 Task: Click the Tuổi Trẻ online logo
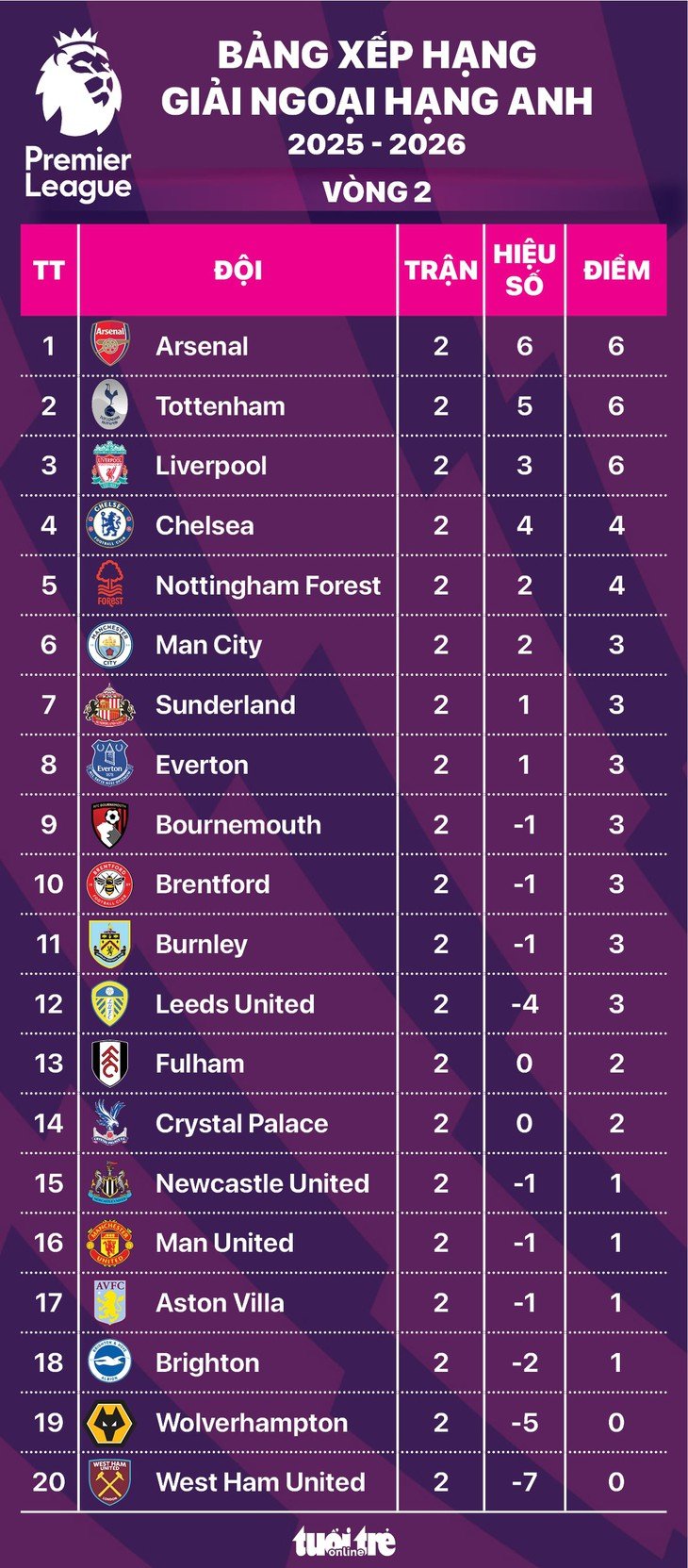pos(344,1542)
